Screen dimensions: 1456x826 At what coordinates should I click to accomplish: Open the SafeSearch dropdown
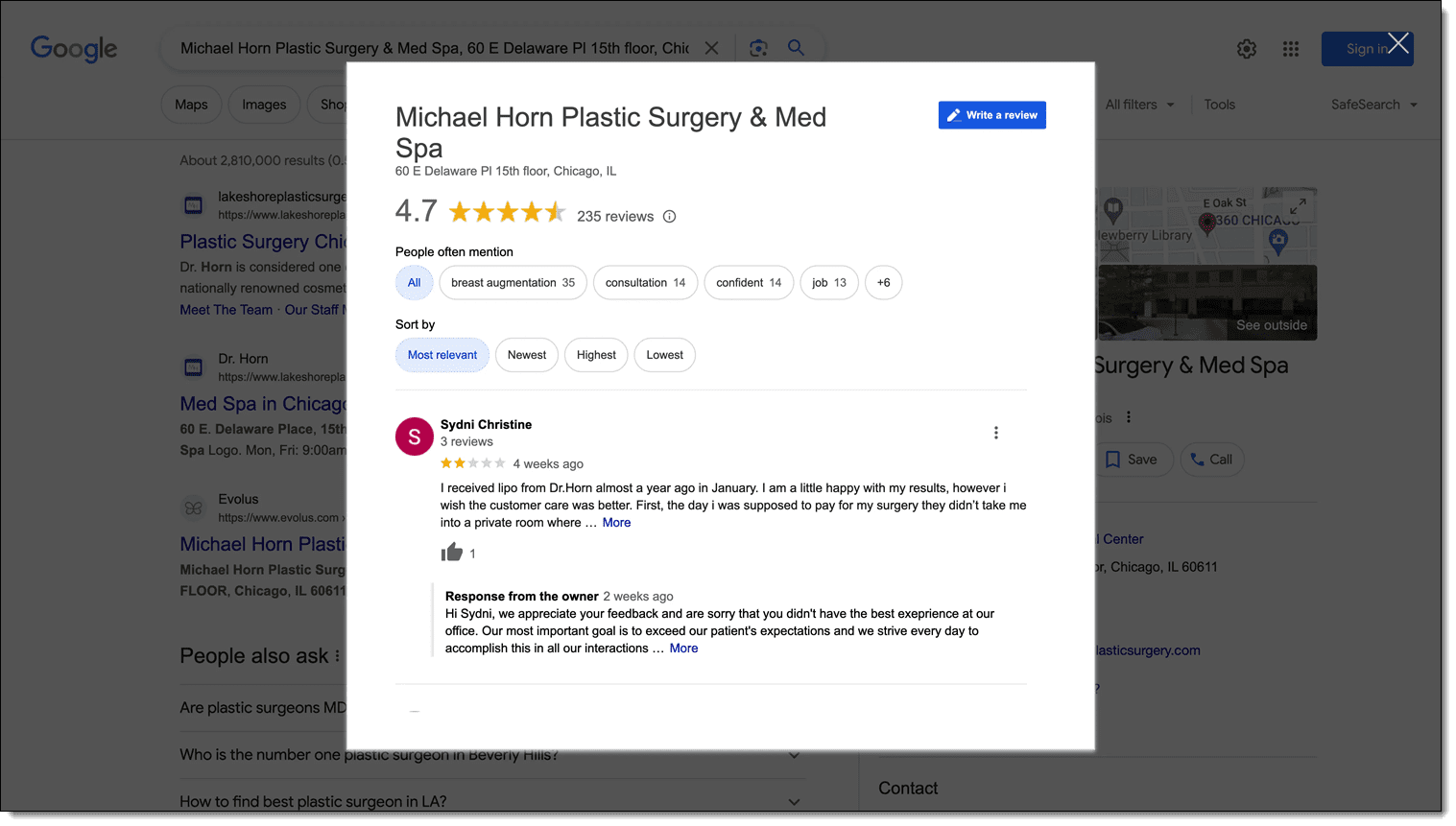coord(1373,104)
